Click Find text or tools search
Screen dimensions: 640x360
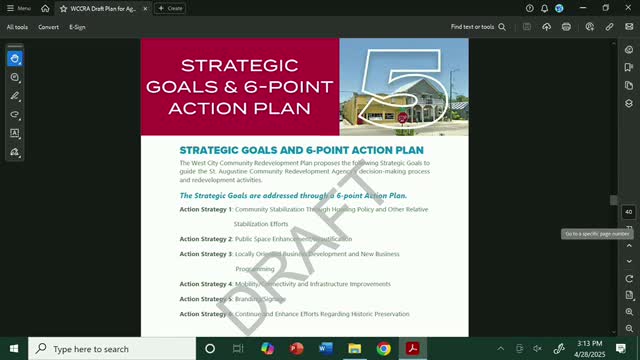tap(478, 27)
